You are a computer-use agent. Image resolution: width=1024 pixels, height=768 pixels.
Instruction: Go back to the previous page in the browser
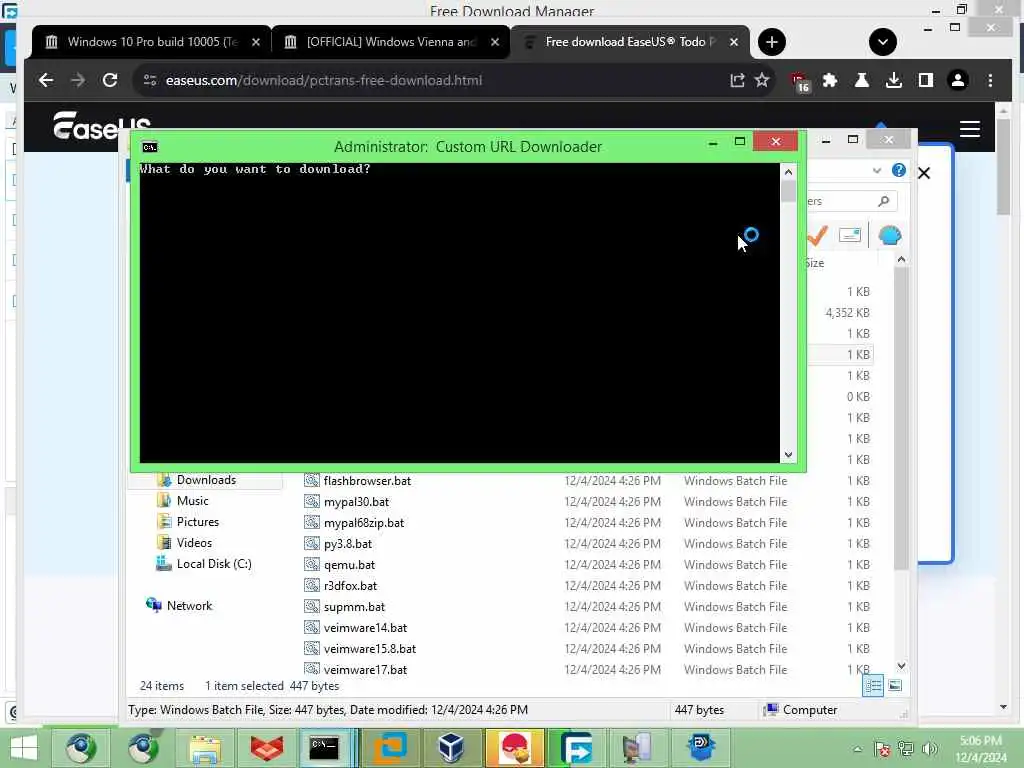[46, 80]
